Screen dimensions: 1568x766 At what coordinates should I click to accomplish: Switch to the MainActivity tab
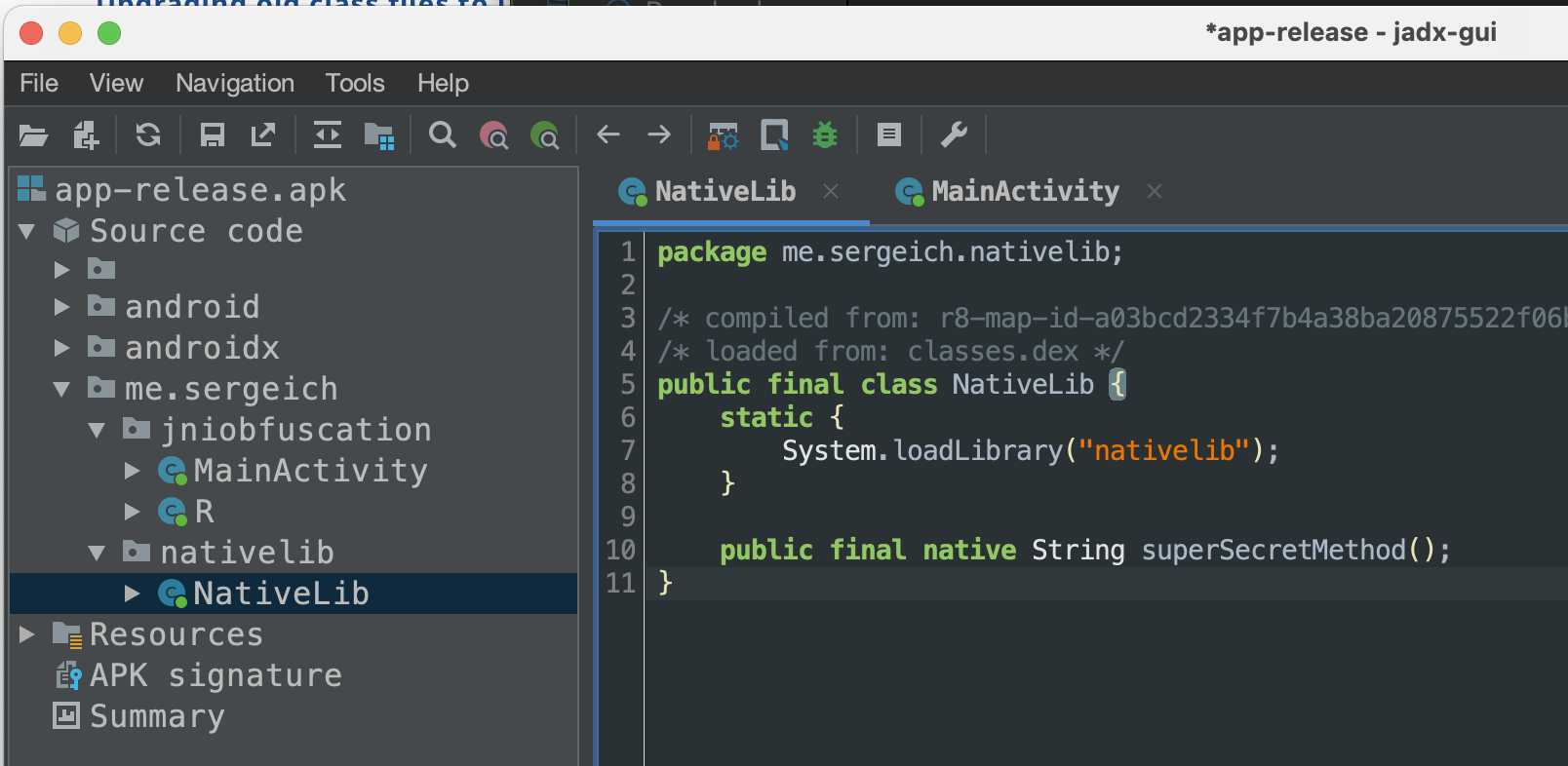[x=1024, y=192]
